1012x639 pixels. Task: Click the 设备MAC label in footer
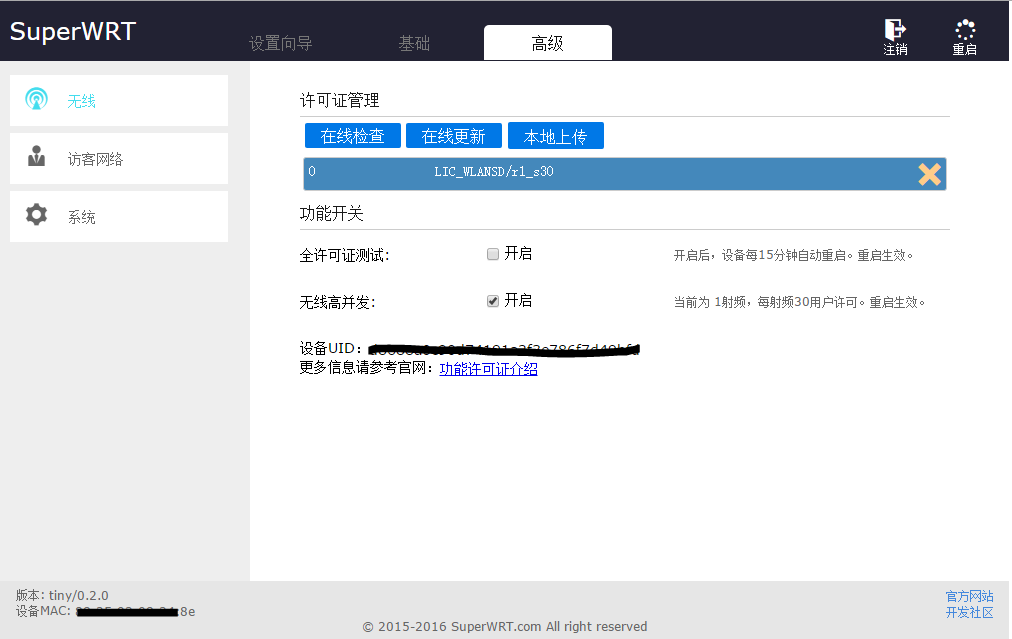[x=43, y=611]
